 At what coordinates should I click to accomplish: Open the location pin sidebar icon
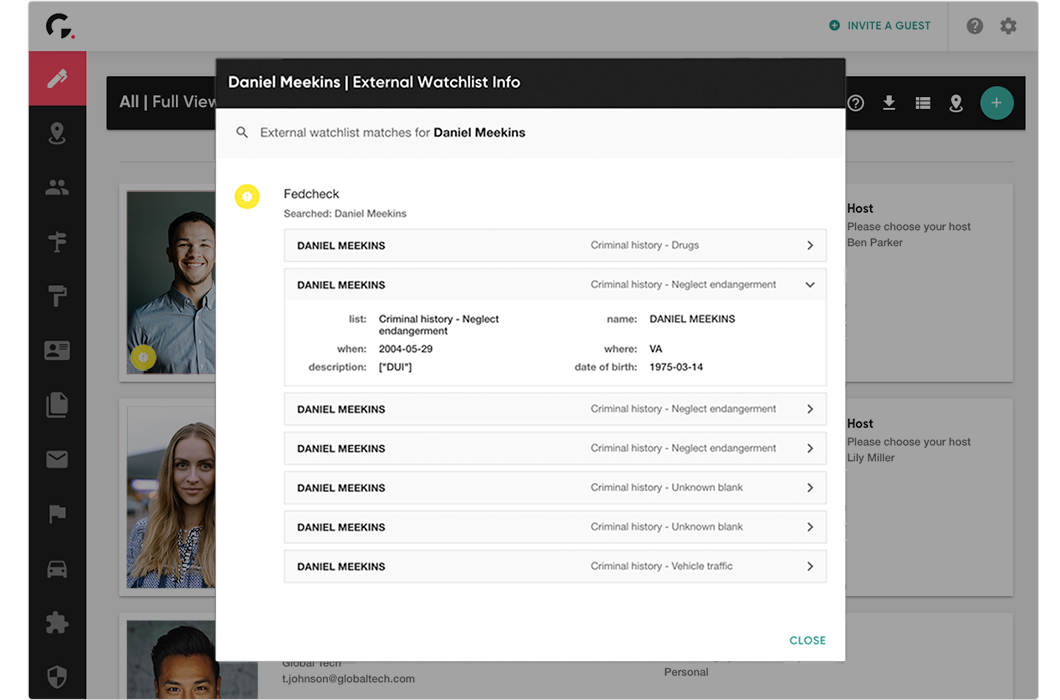point(57,133)
